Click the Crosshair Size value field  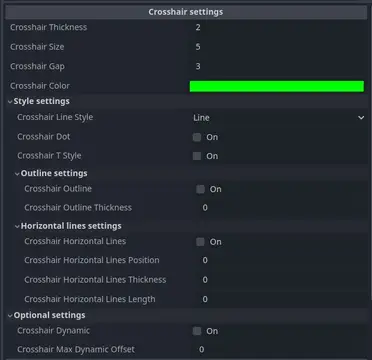[x=278, y=47]
